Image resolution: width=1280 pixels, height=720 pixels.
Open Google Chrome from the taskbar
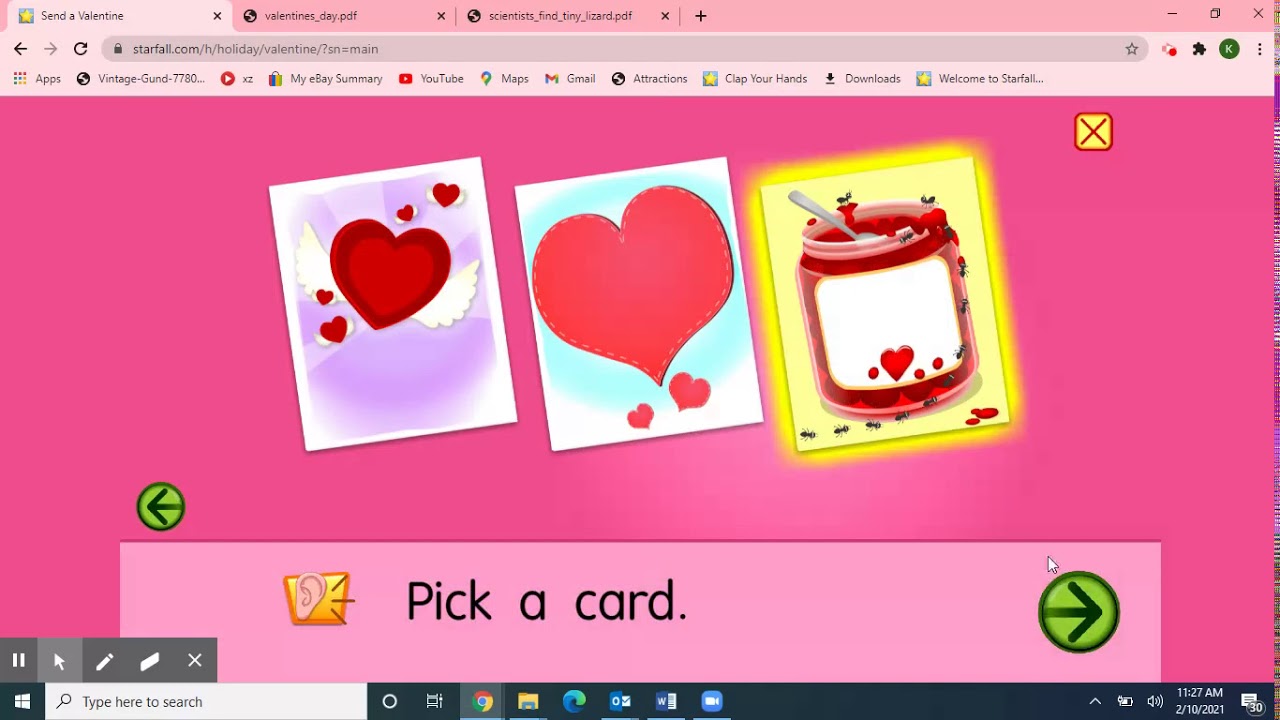click(482, 701)
